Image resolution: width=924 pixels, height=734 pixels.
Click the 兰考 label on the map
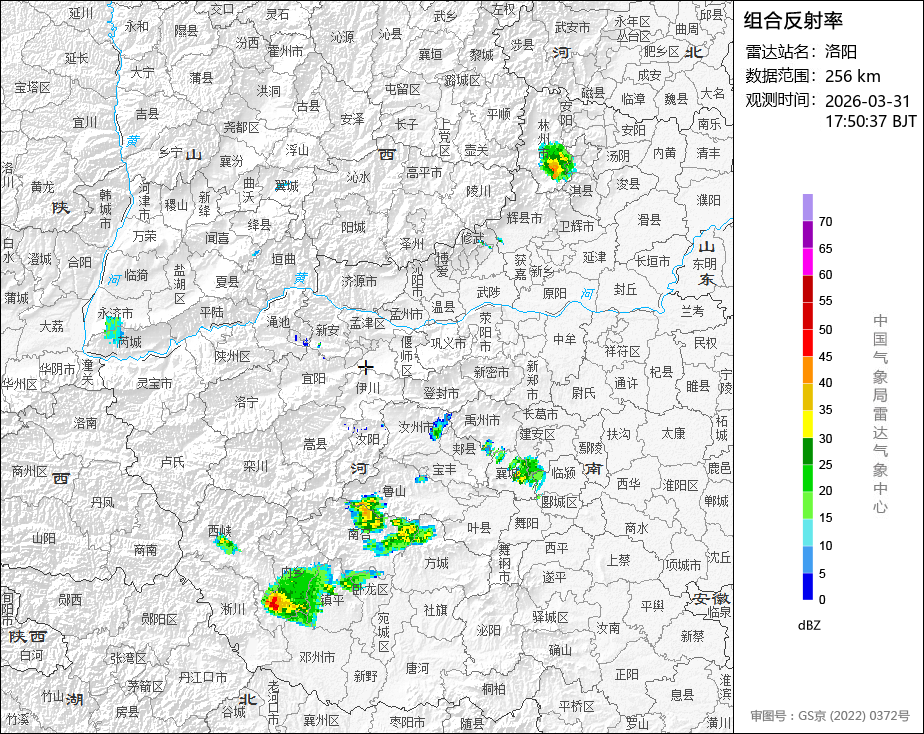tap(692, 312)
